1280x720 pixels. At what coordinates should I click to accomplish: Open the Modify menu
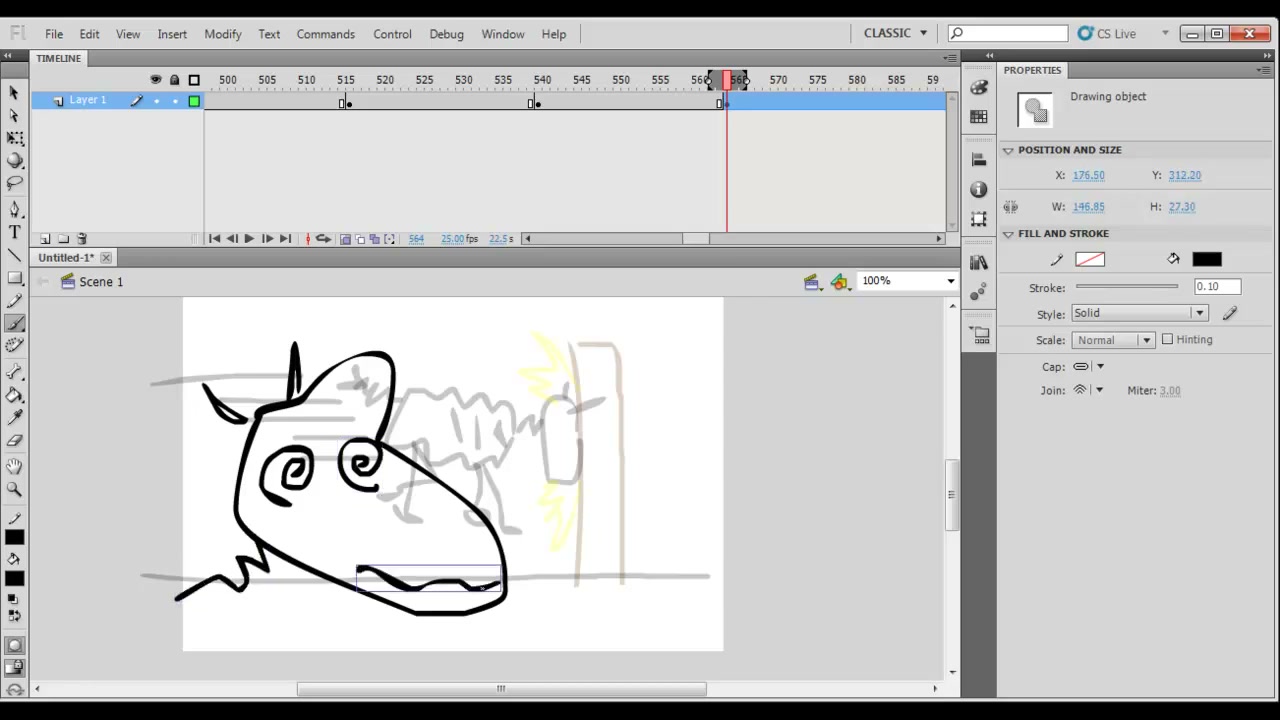tap(223, 34)
